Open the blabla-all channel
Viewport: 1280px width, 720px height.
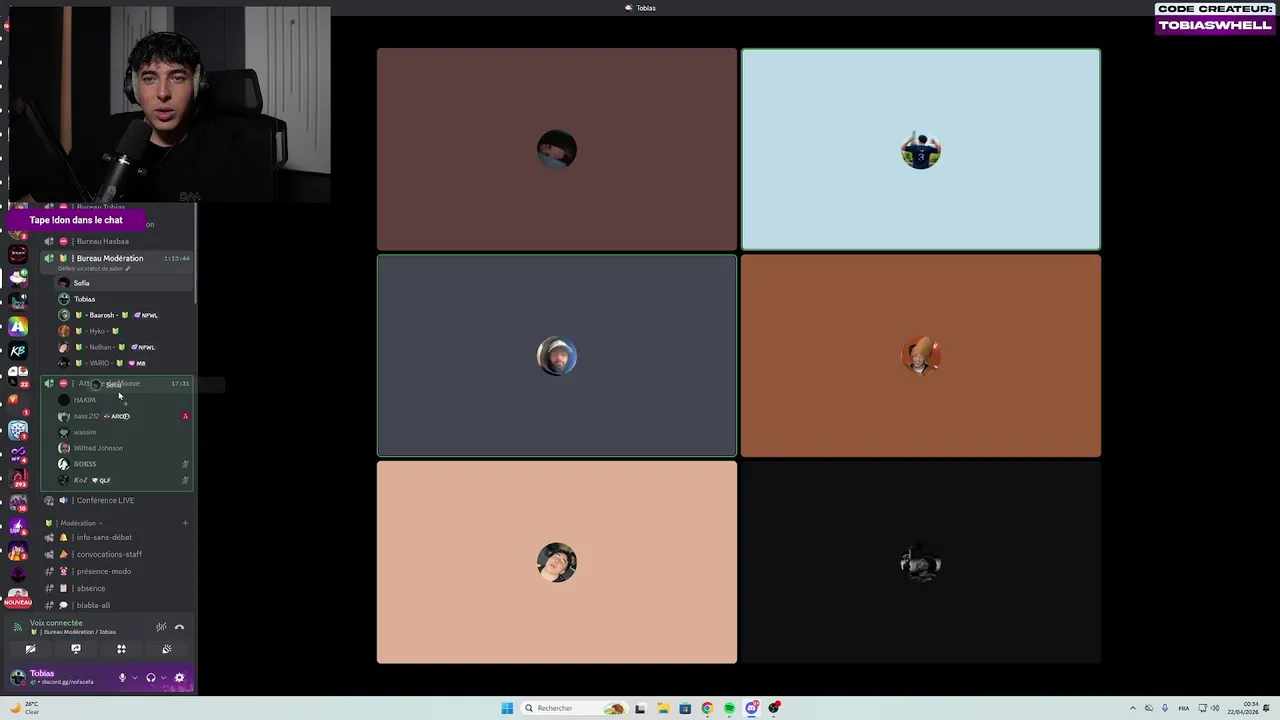[x=117, y=605]
